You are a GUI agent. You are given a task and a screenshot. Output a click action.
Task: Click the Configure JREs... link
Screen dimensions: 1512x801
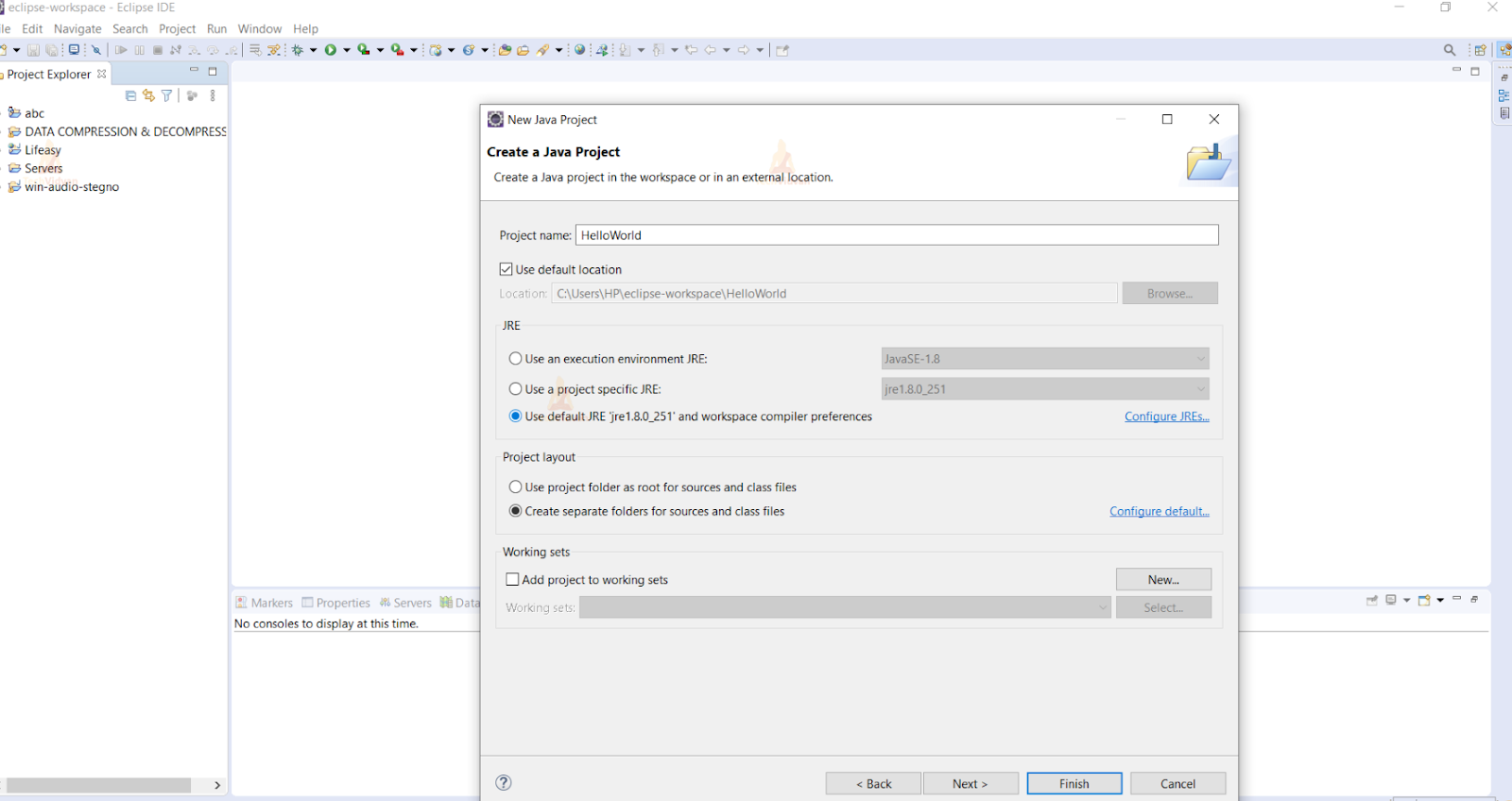tap(1167, 417)
